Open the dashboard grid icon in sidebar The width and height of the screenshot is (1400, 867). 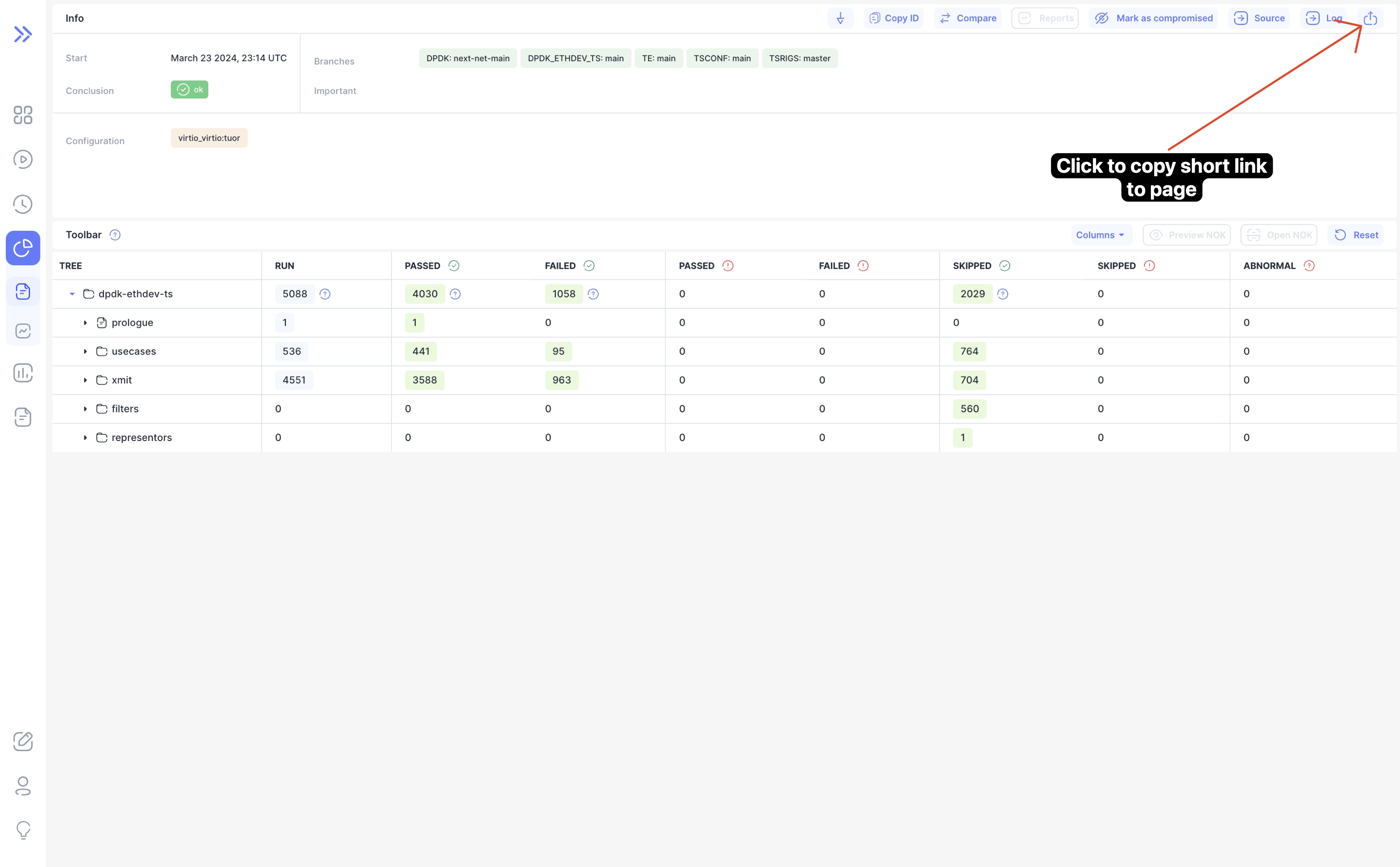click(23, 115)
